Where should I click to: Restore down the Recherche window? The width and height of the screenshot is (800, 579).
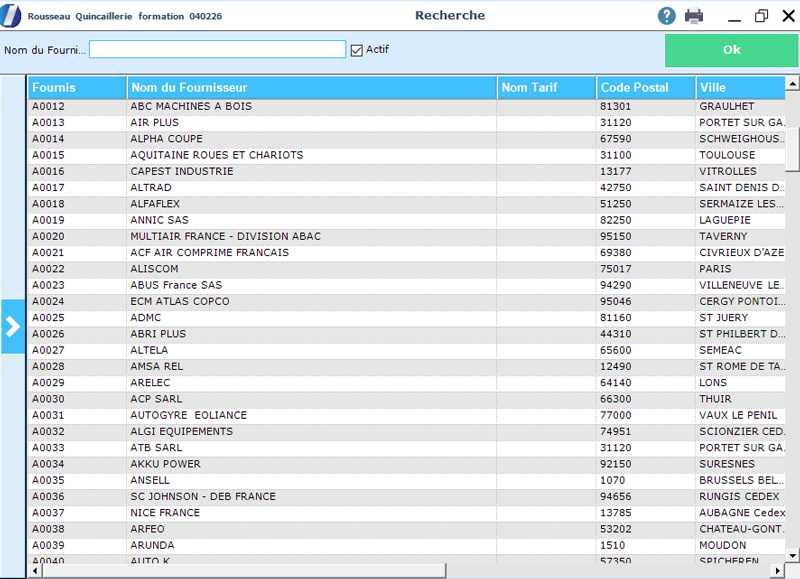(x=761, y=16)
